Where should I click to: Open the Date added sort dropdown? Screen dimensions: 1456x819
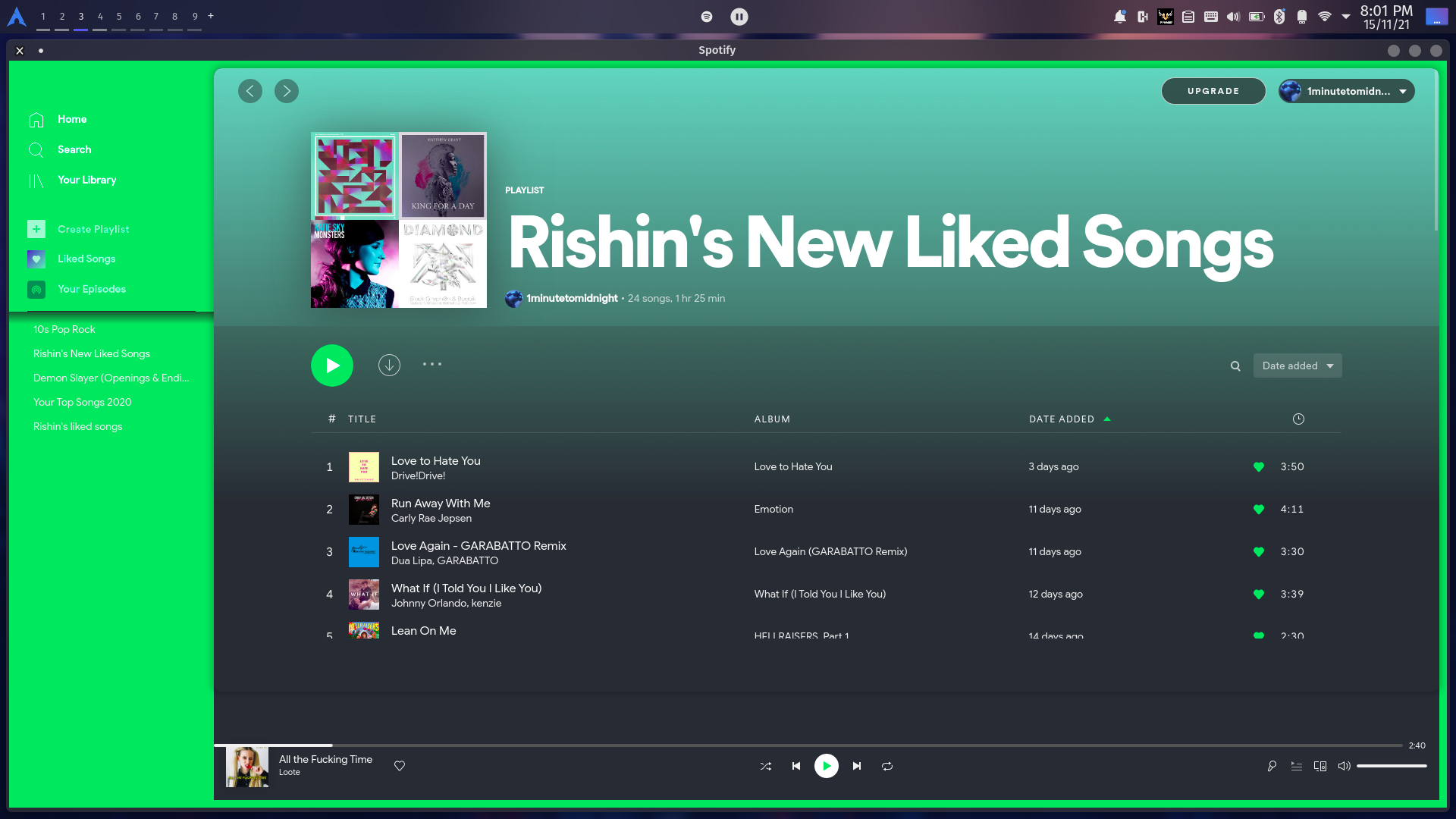click(x=1298, y=366)
